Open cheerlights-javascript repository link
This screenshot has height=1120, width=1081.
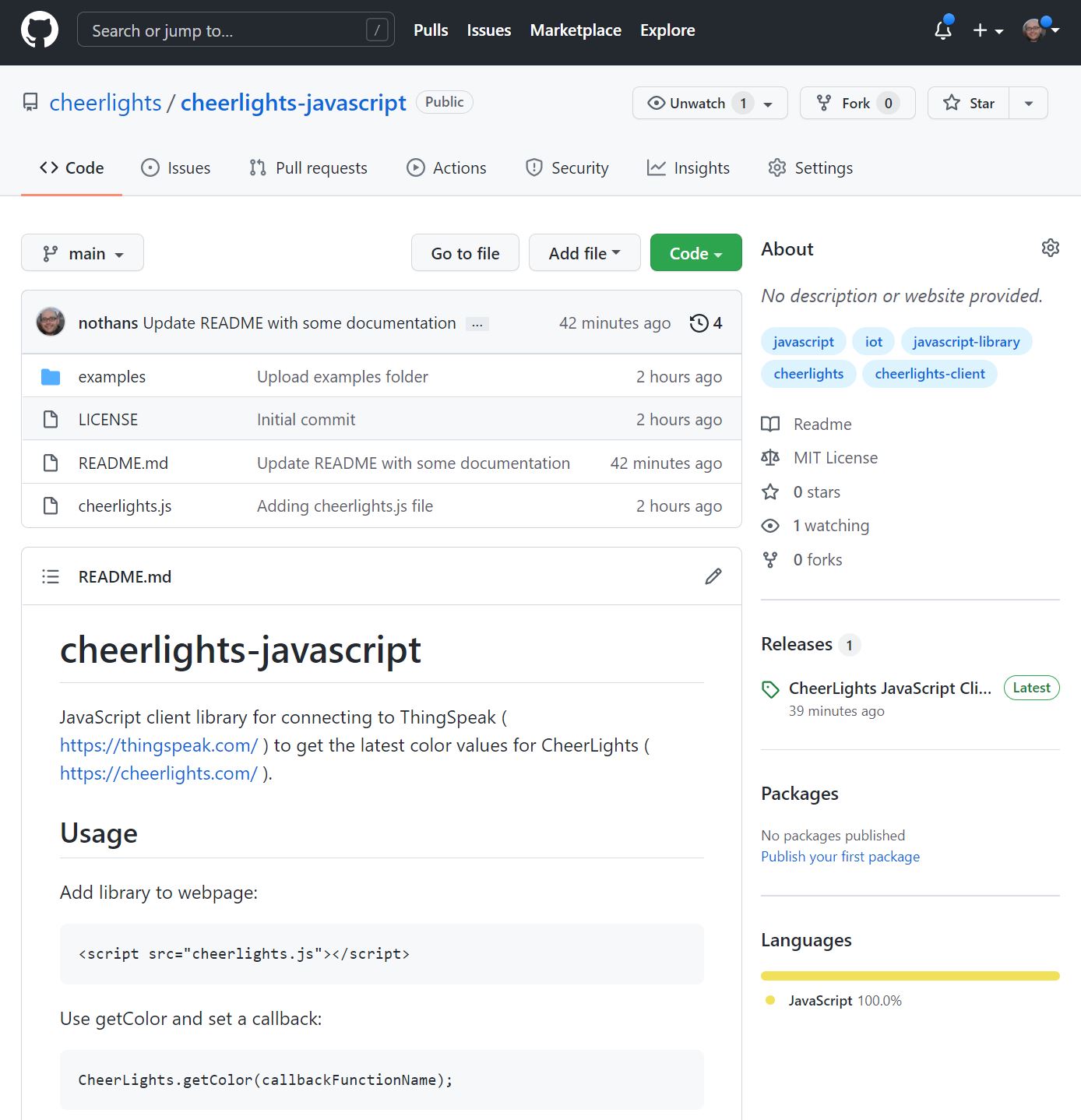[294, 102]
